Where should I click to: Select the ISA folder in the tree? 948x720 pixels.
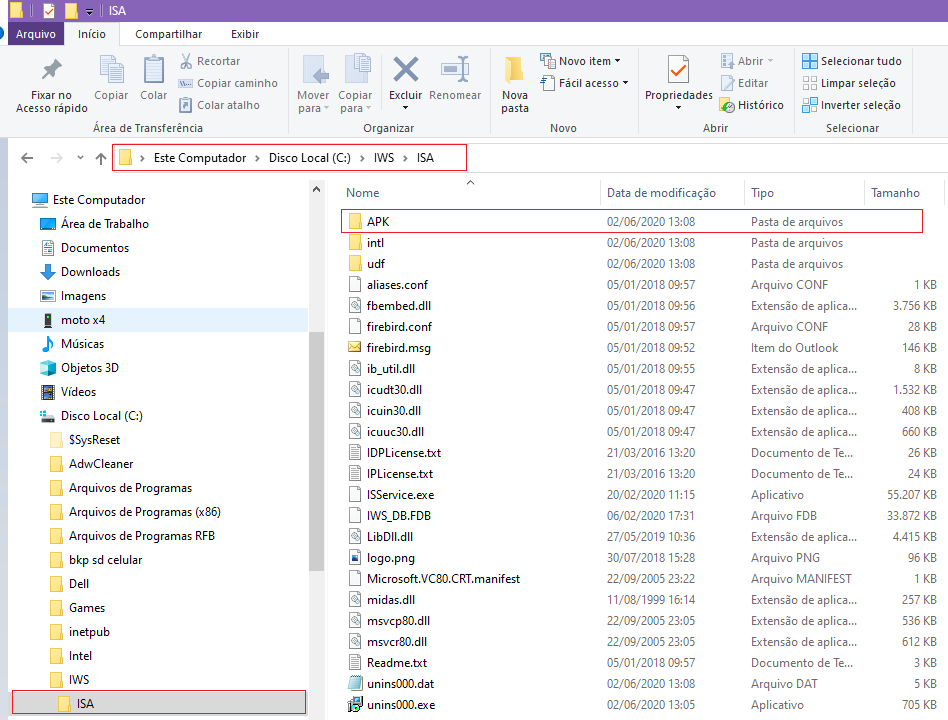coord(159,704)
